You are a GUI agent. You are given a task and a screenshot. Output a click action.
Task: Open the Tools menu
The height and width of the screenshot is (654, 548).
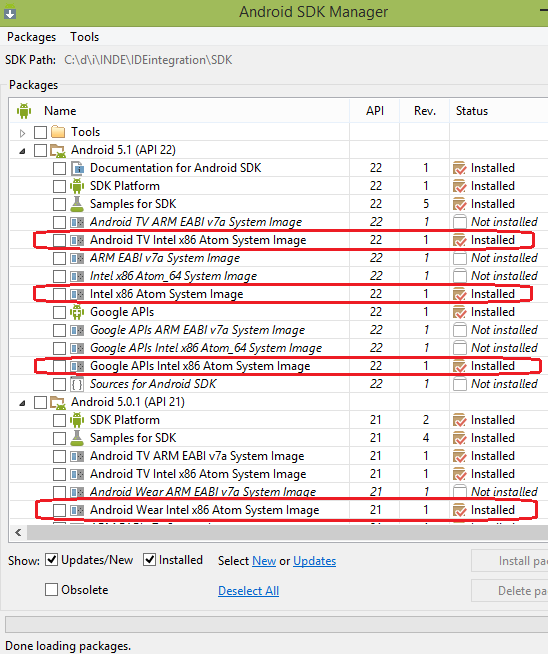(85, 37)
